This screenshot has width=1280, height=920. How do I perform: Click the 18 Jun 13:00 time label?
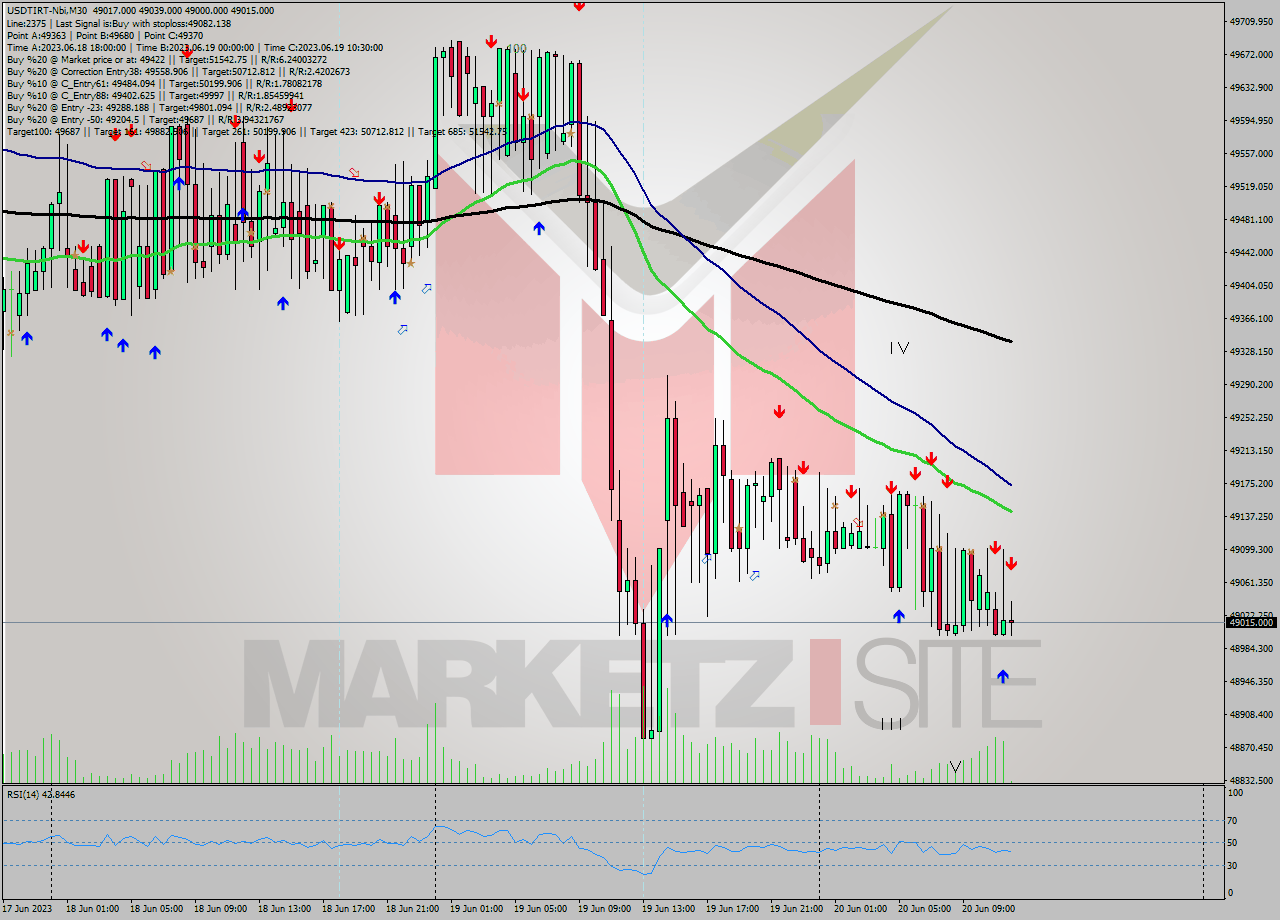pyautogui.click(x=283, y=909)
